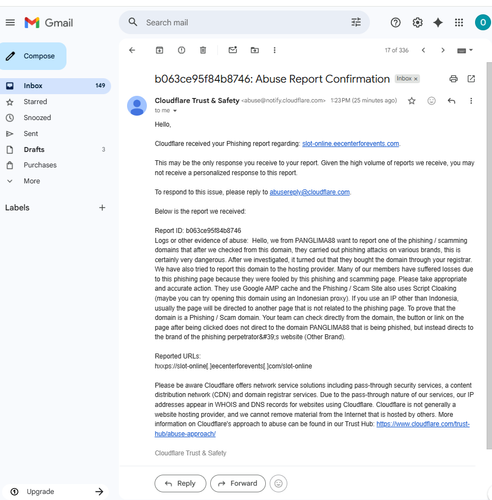Focus the Search mail input field
492x500 pixels.
click(x=245, y=22)
